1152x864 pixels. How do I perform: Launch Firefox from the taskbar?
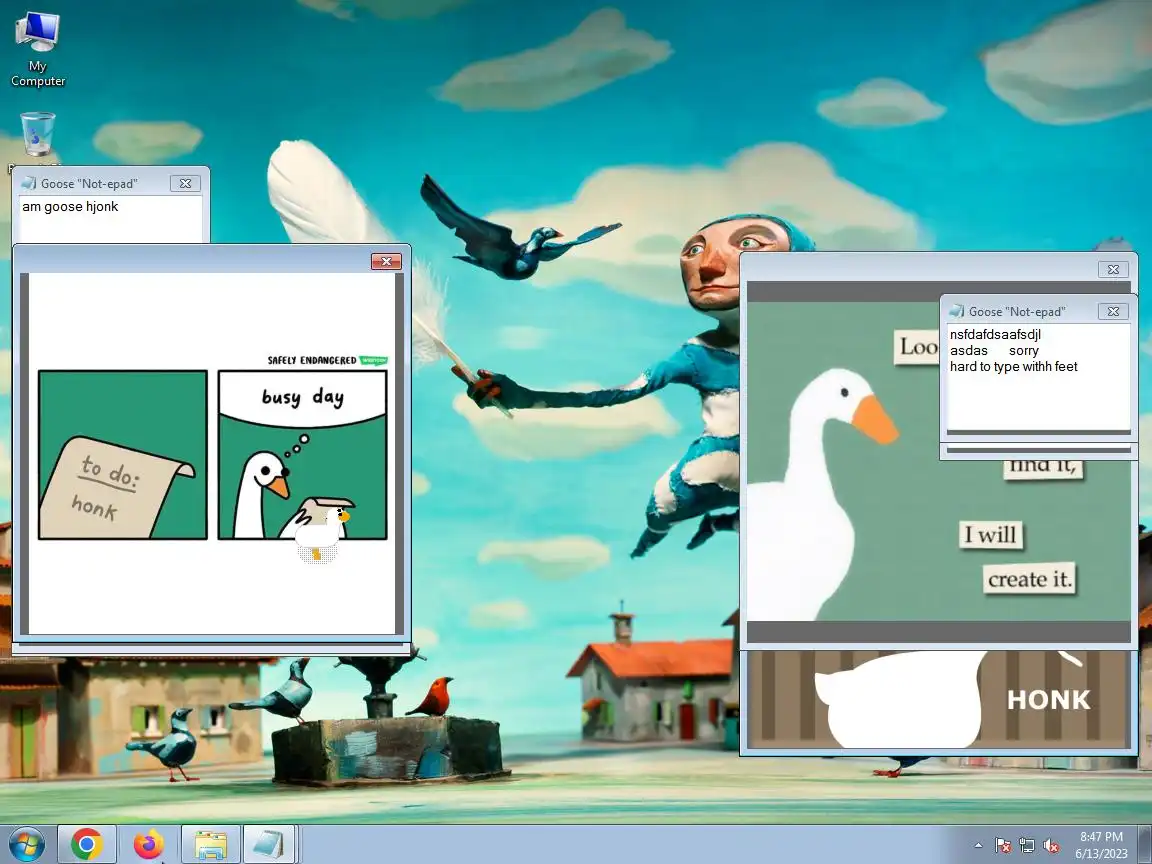click(148, 844)
